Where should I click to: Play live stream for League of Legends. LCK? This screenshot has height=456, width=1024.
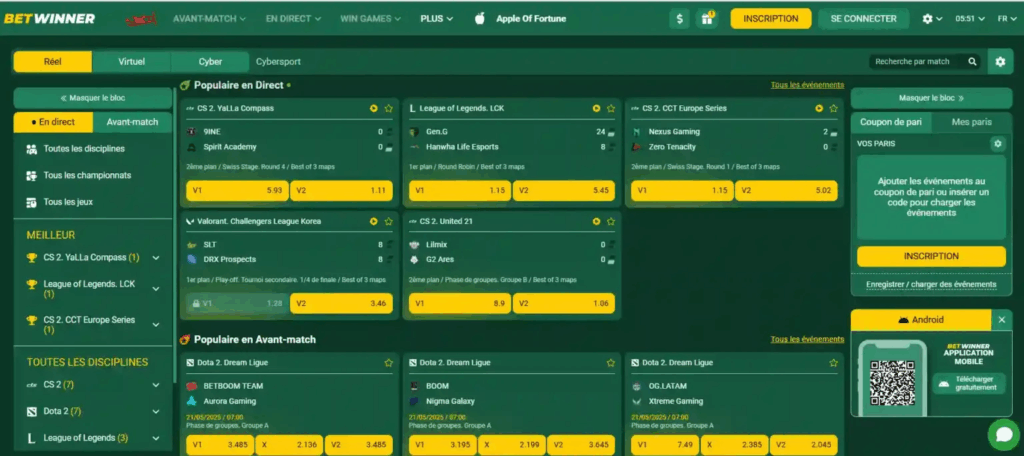(596, 108)
